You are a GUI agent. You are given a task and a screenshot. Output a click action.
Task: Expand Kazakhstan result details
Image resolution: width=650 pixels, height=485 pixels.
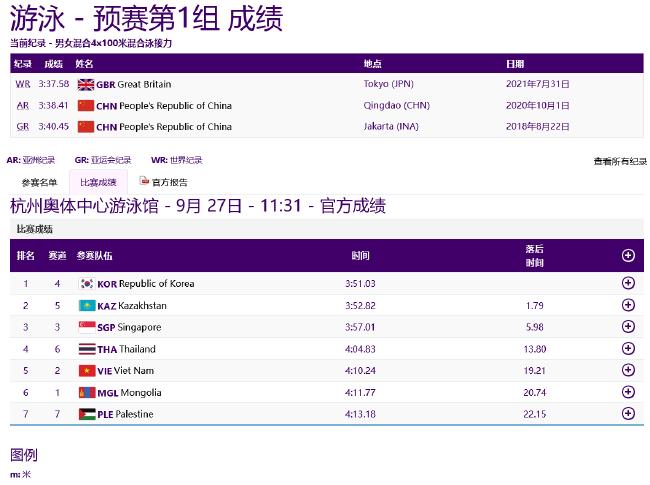tap(628, 305)
